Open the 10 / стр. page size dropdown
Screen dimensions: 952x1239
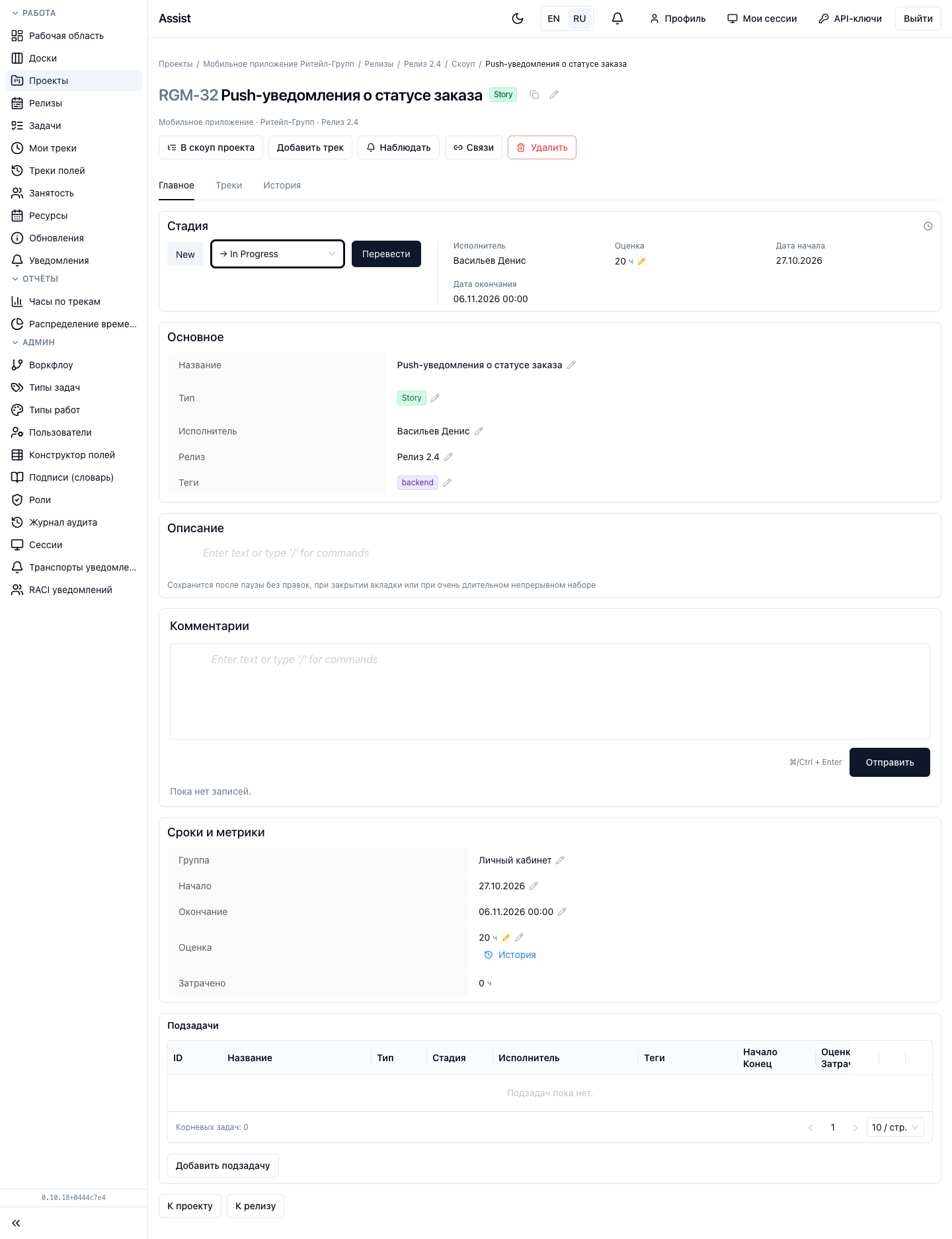895,1127
